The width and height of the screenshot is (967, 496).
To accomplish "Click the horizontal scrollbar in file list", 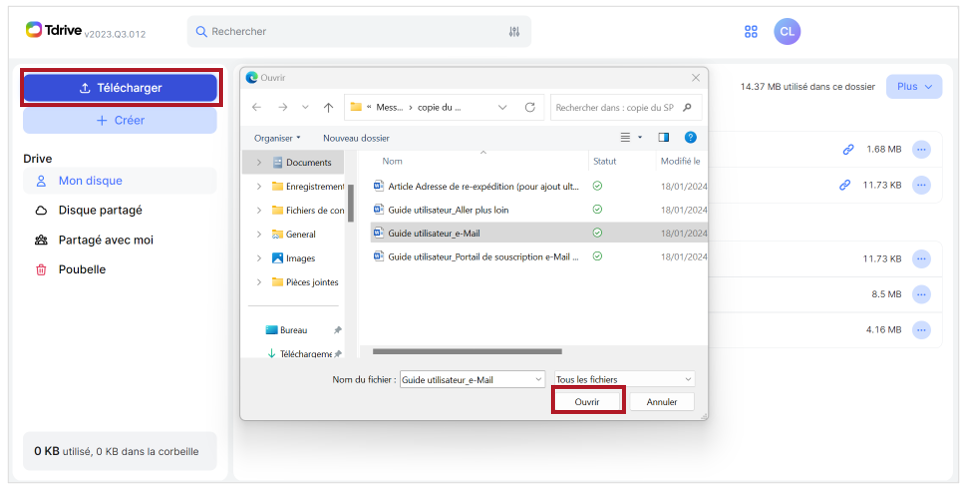I will click(467, 352).
